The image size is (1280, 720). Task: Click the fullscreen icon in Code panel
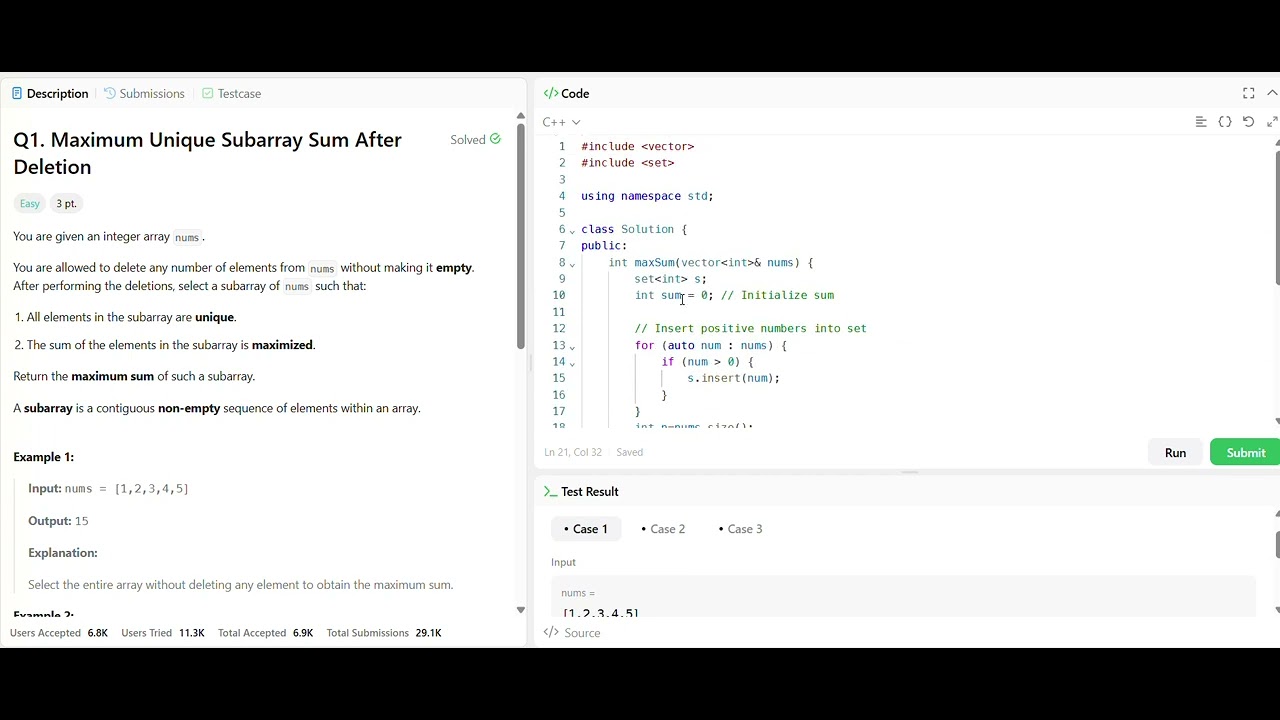point(1249,93)
